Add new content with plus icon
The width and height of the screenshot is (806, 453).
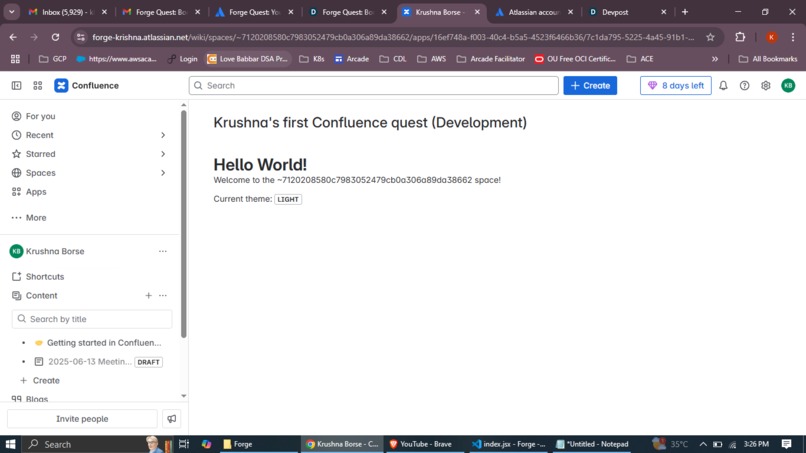pos(148,296)
